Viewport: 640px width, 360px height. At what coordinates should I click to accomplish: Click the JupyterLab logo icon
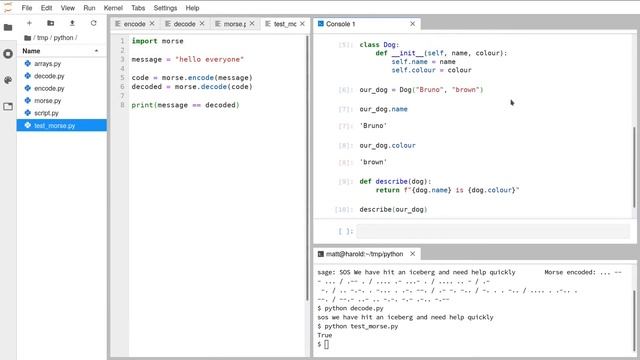pyautogui.click(x=8, y=7)
